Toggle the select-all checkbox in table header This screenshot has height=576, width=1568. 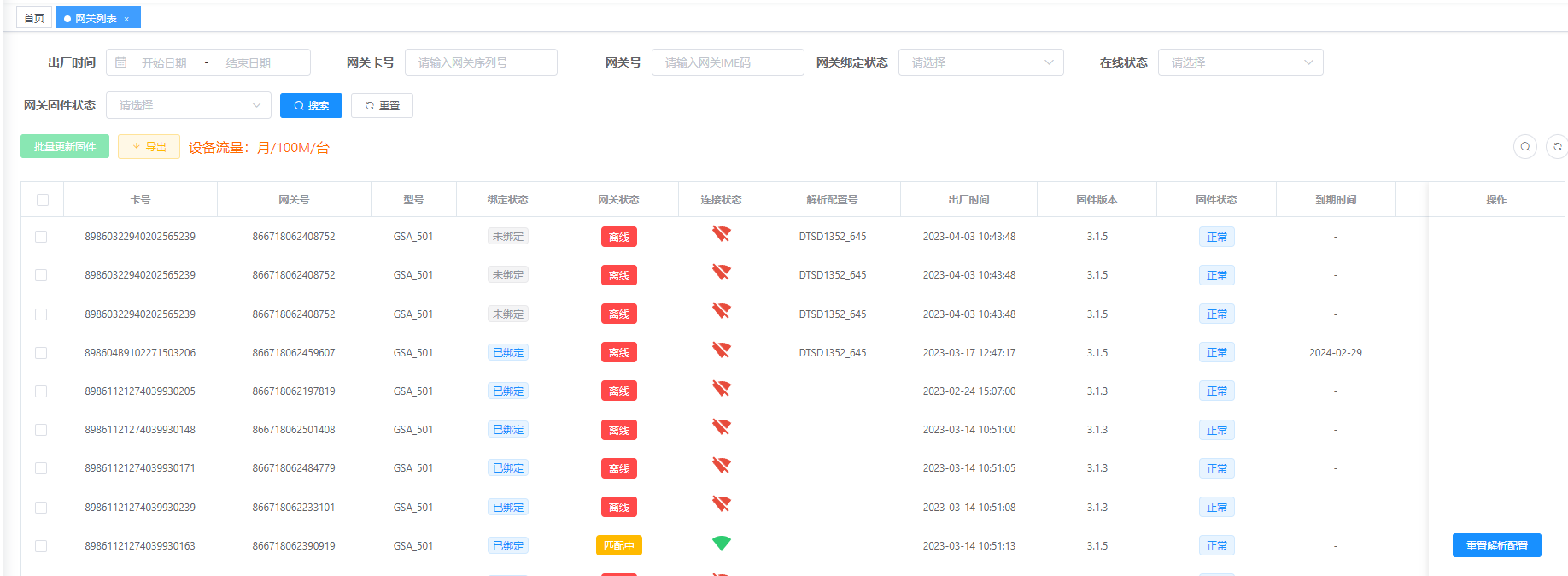tap(43, 200)
